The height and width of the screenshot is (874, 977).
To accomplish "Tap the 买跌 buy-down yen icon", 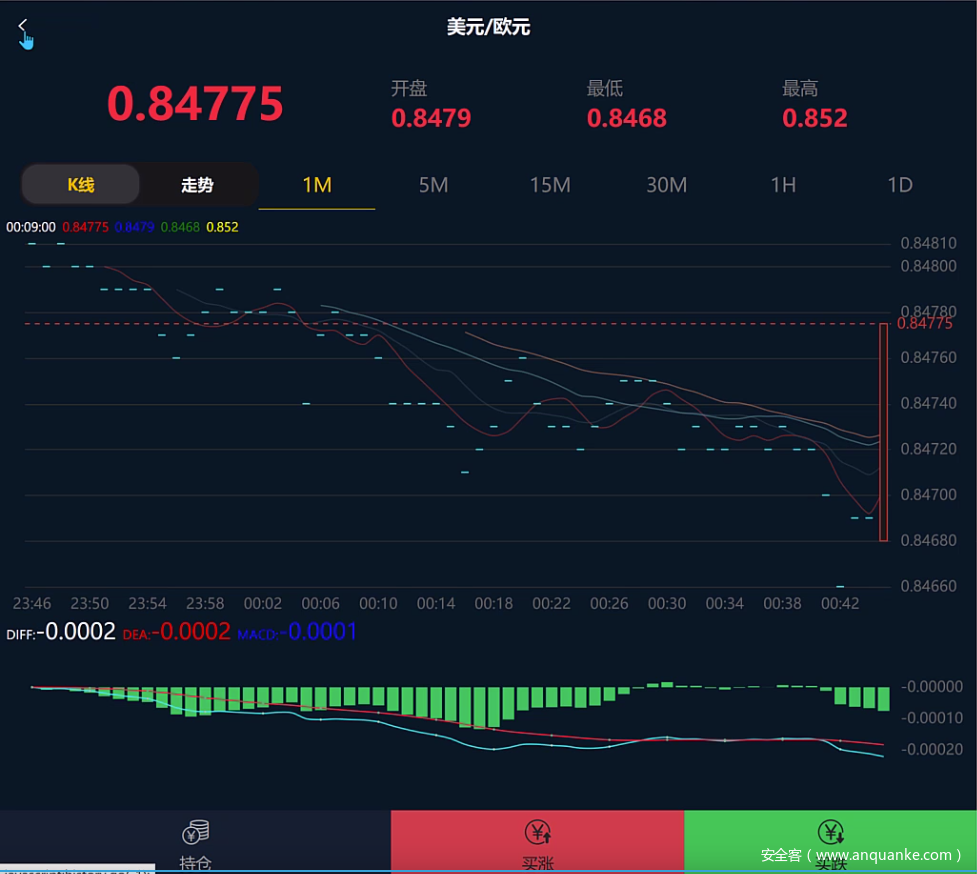I will pyautogui.click(x=830, y=832).
